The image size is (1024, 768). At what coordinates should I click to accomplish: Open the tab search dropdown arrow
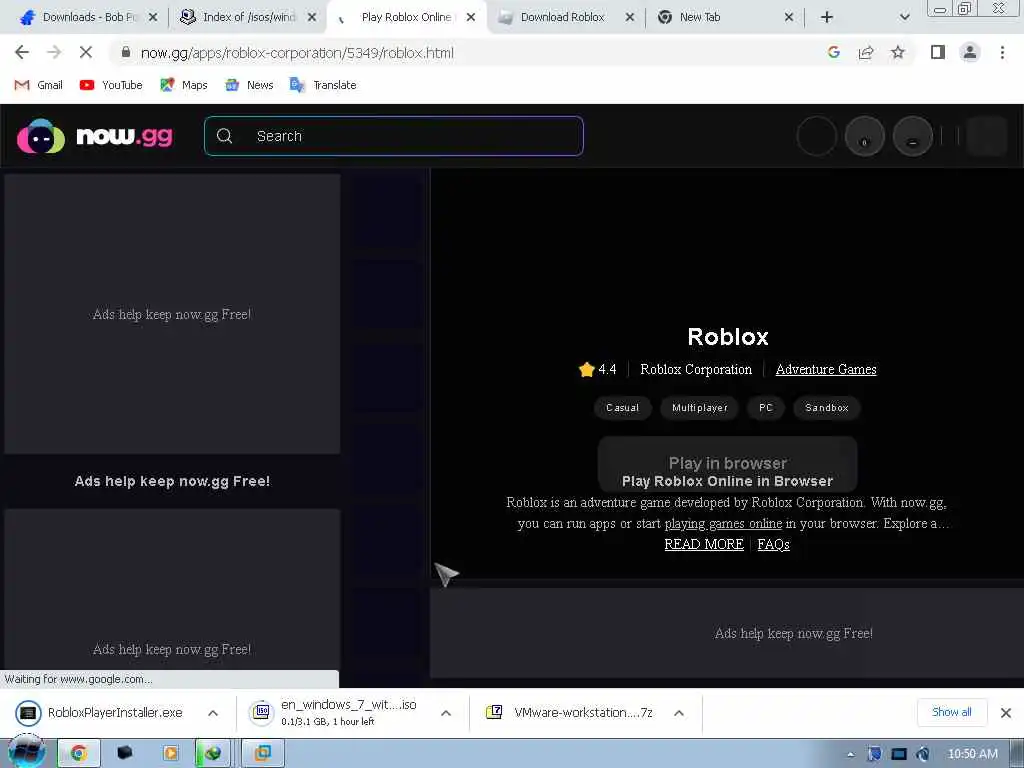pos(904,17)
